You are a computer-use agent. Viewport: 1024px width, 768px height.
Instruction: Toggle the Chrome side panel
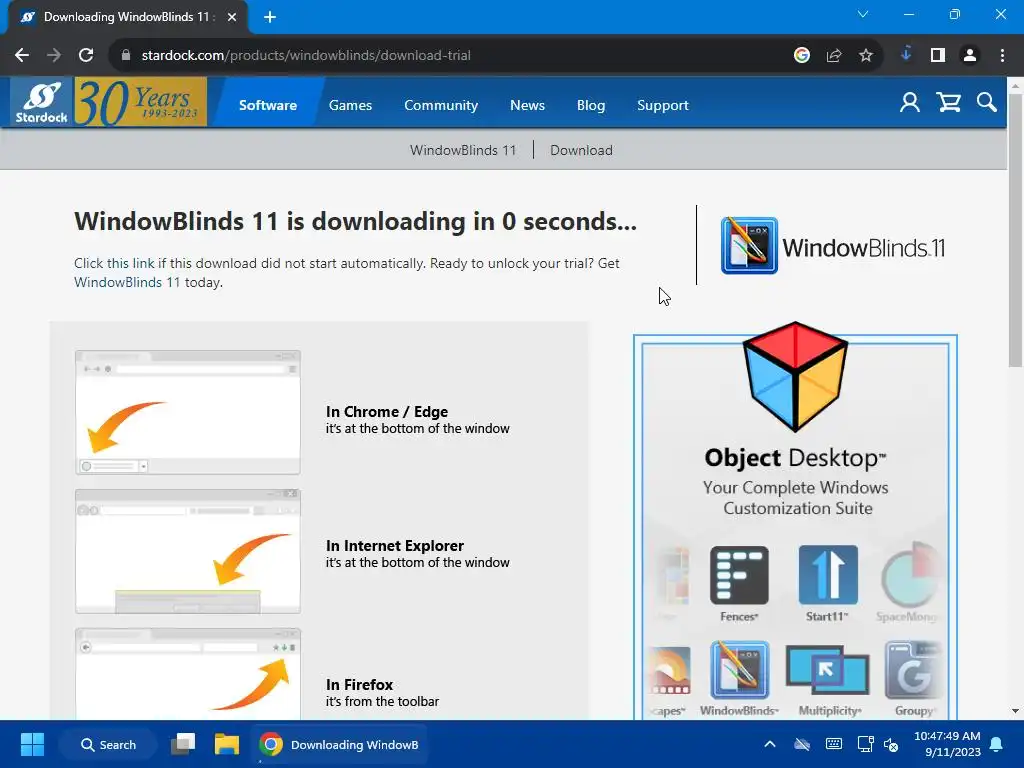pyautogui.click(x=938, y=56)
